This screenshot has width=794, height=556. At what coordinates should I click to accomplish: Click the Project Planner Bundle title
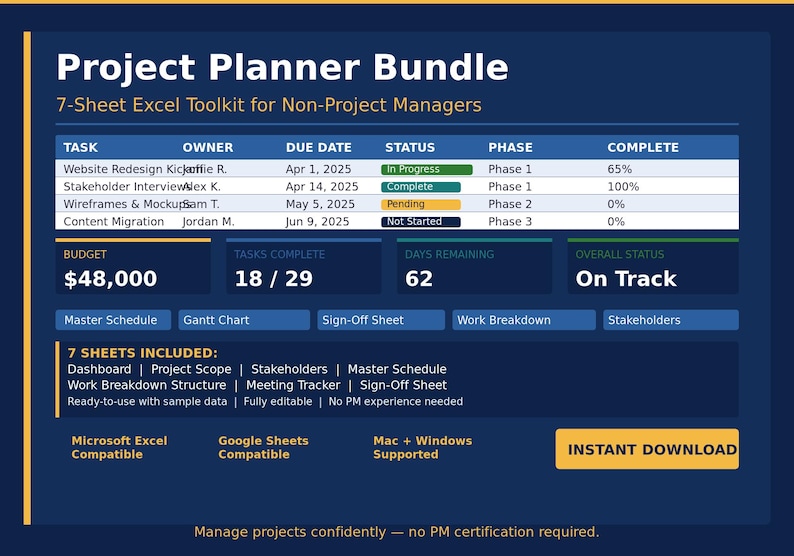(x=282, y=67)
